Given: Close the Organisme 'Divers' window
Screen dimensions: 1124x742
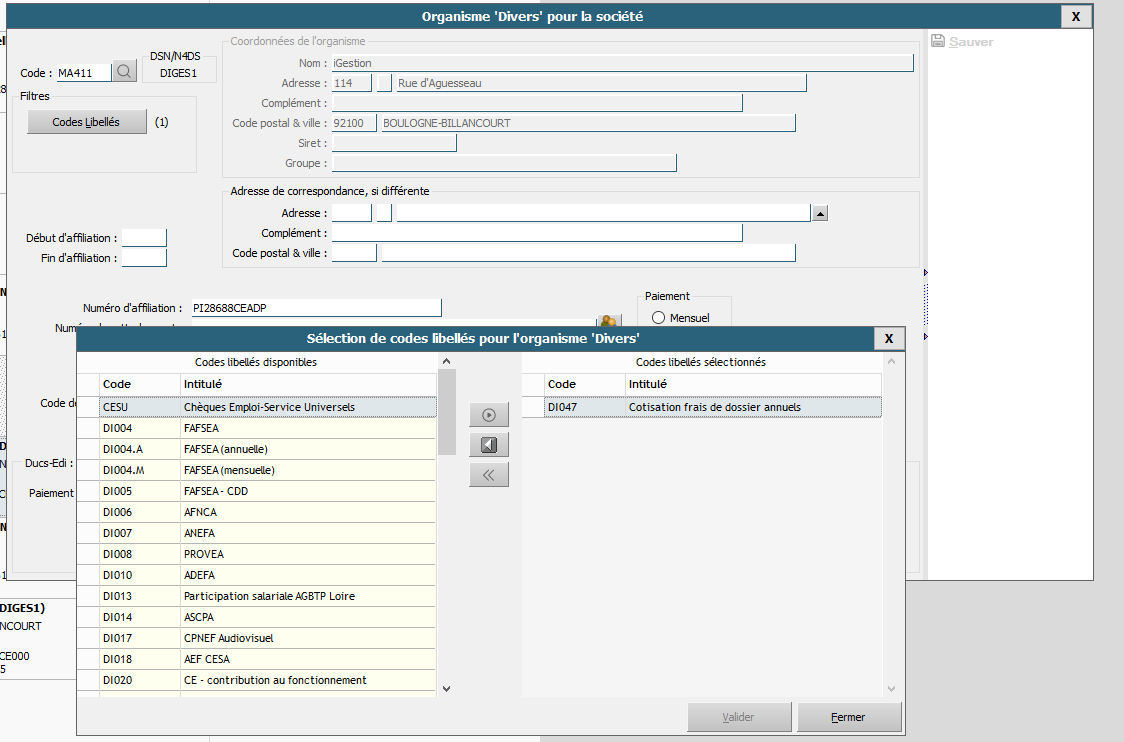Looking at the screenshot, I should (1076, 16).
